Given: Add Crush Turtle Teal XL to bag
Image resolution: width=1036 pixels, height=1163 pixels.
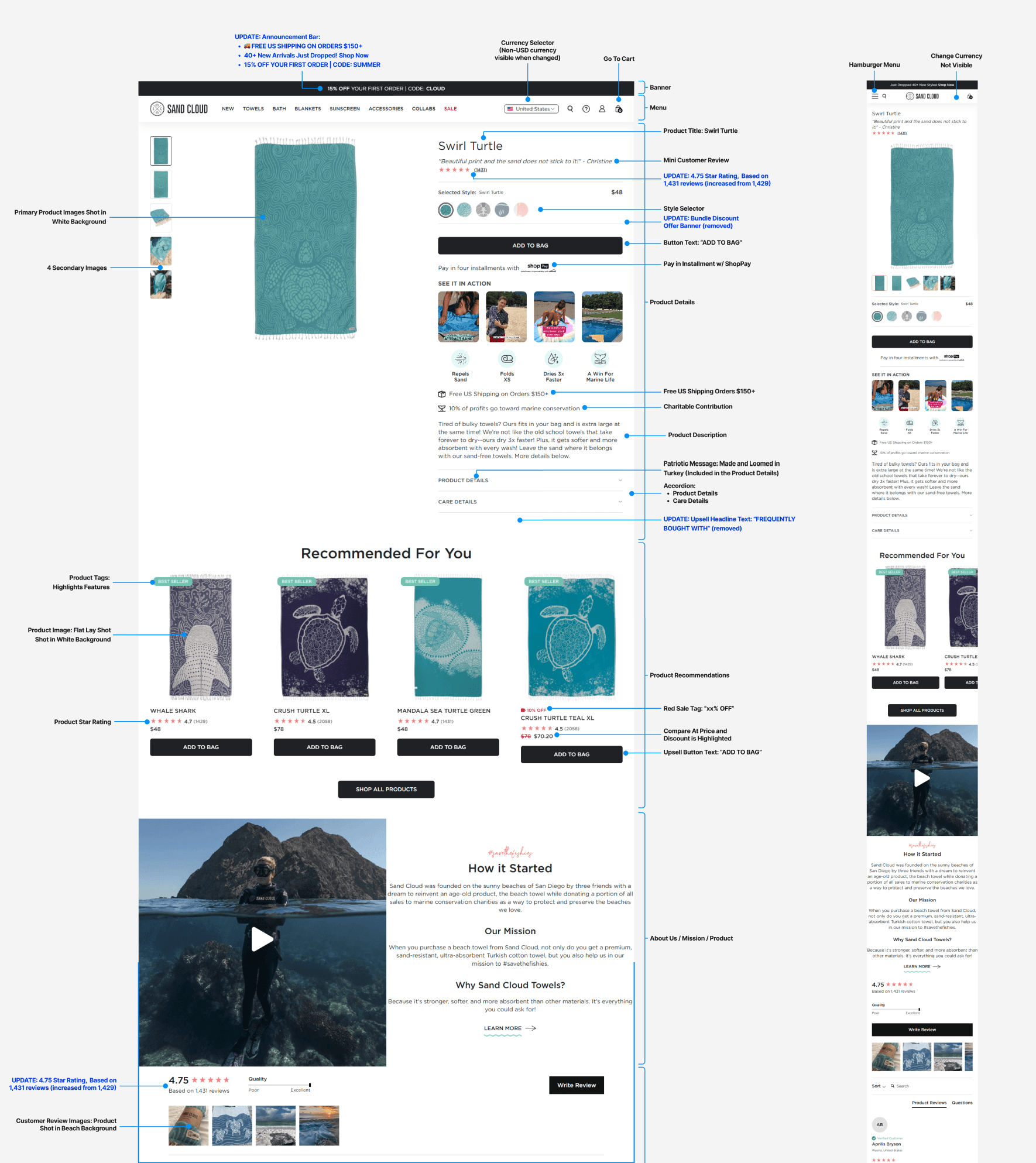Looking at the screenshot, I should 571,754.
